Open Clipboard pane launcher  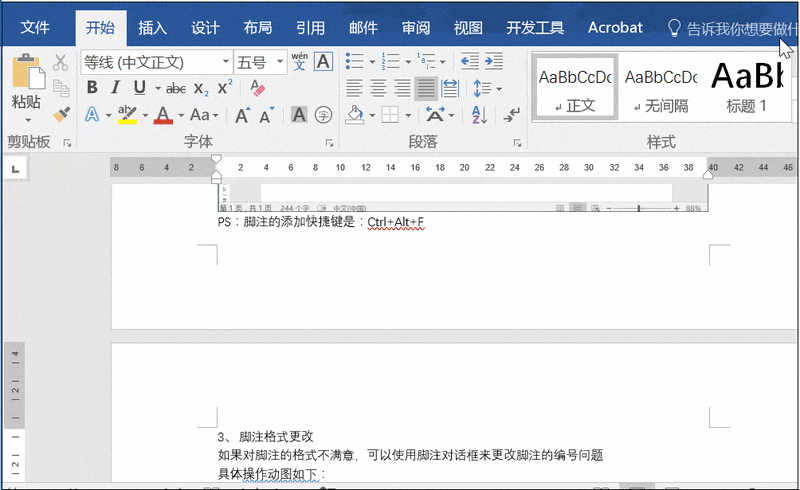point(67,143)
